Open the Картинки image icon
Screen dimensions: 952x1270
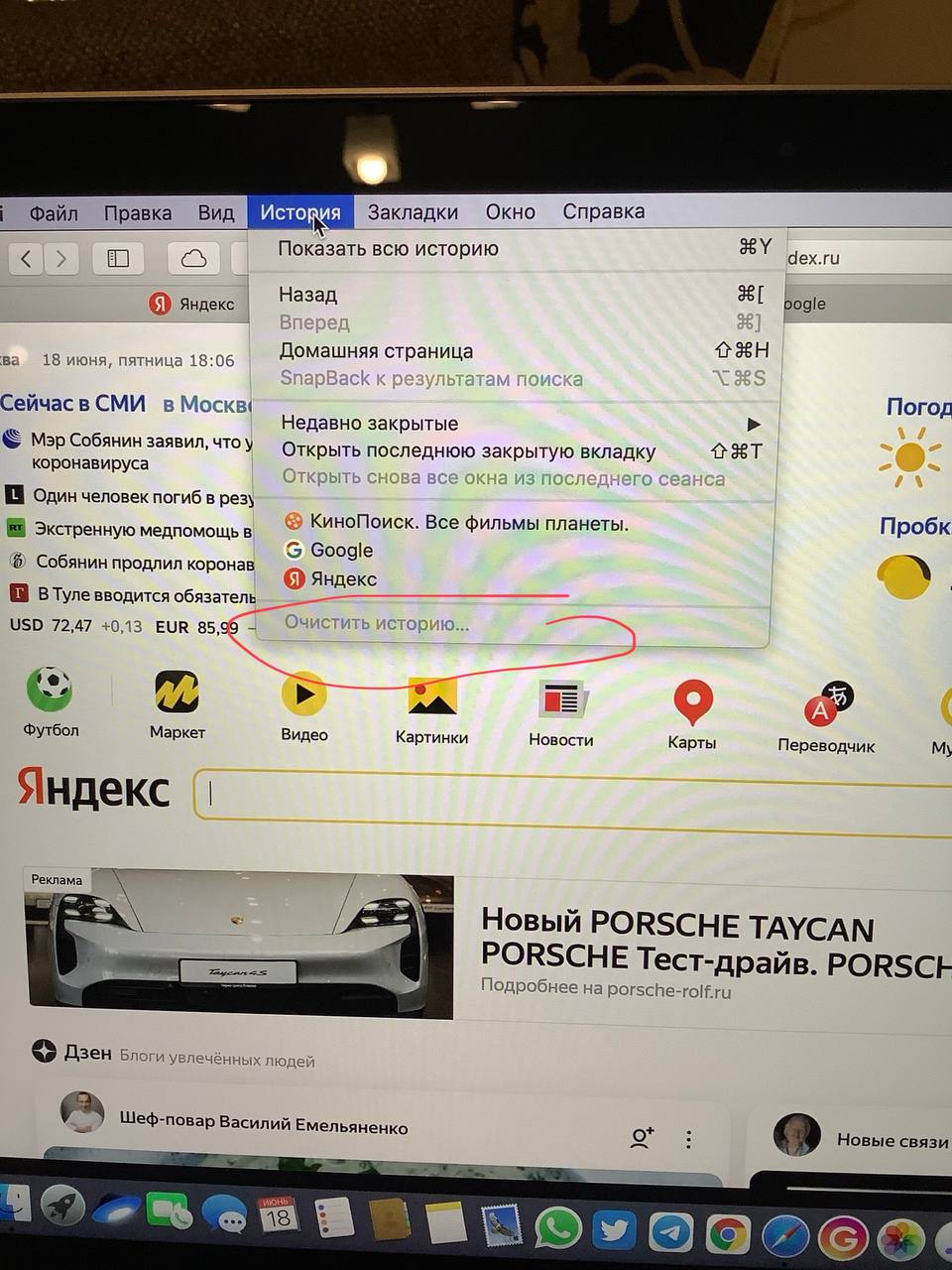(431, 696)
